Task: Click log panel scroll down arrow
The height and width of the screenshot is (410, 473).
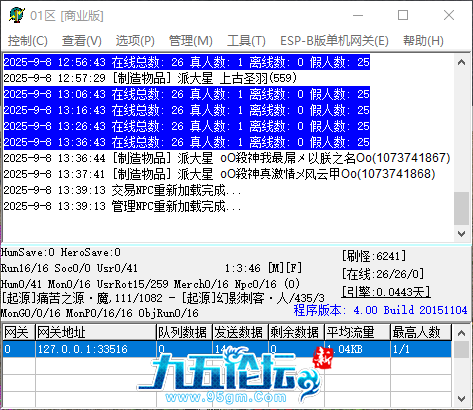Action: pyautogui.click(x=462, y=234)
